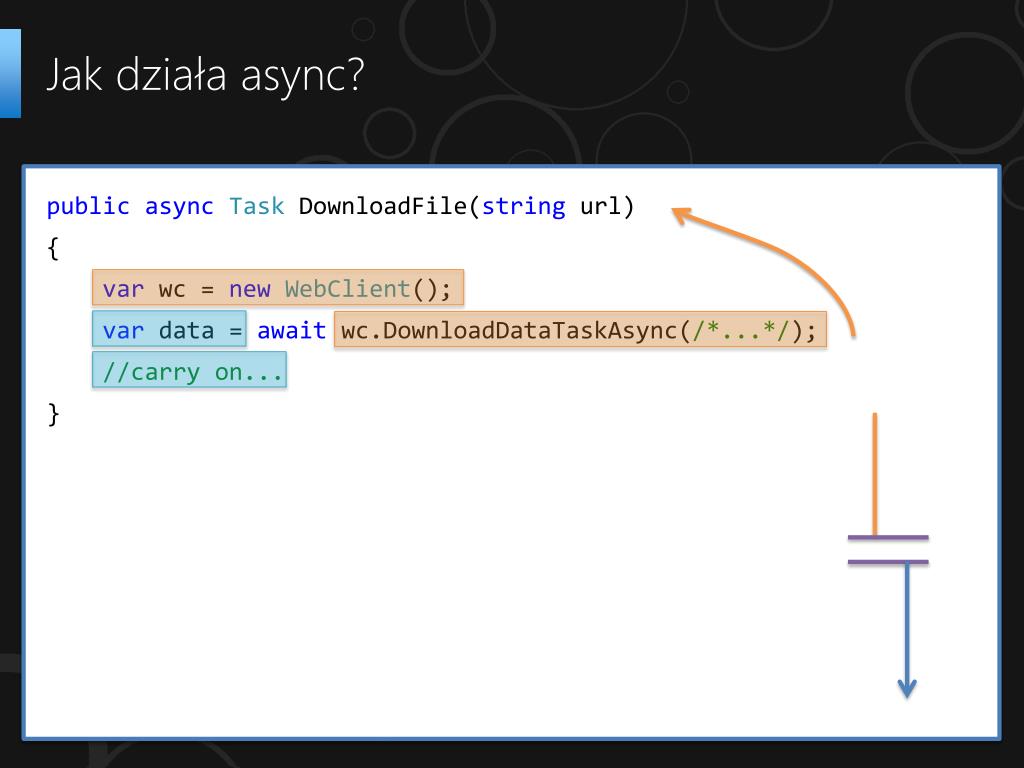Click the 'await' keyword

pos(291,330)
